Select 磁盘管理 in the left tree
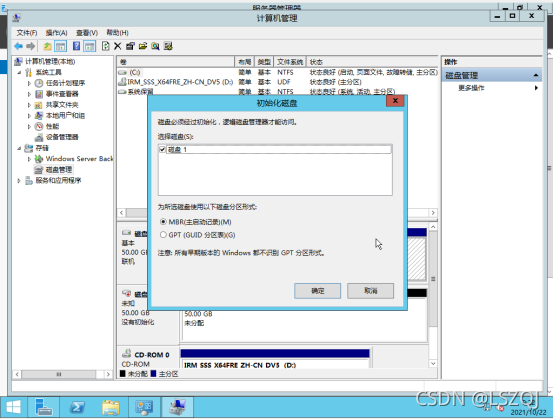Screen dimensions: 554x420 tap(59, 170)
